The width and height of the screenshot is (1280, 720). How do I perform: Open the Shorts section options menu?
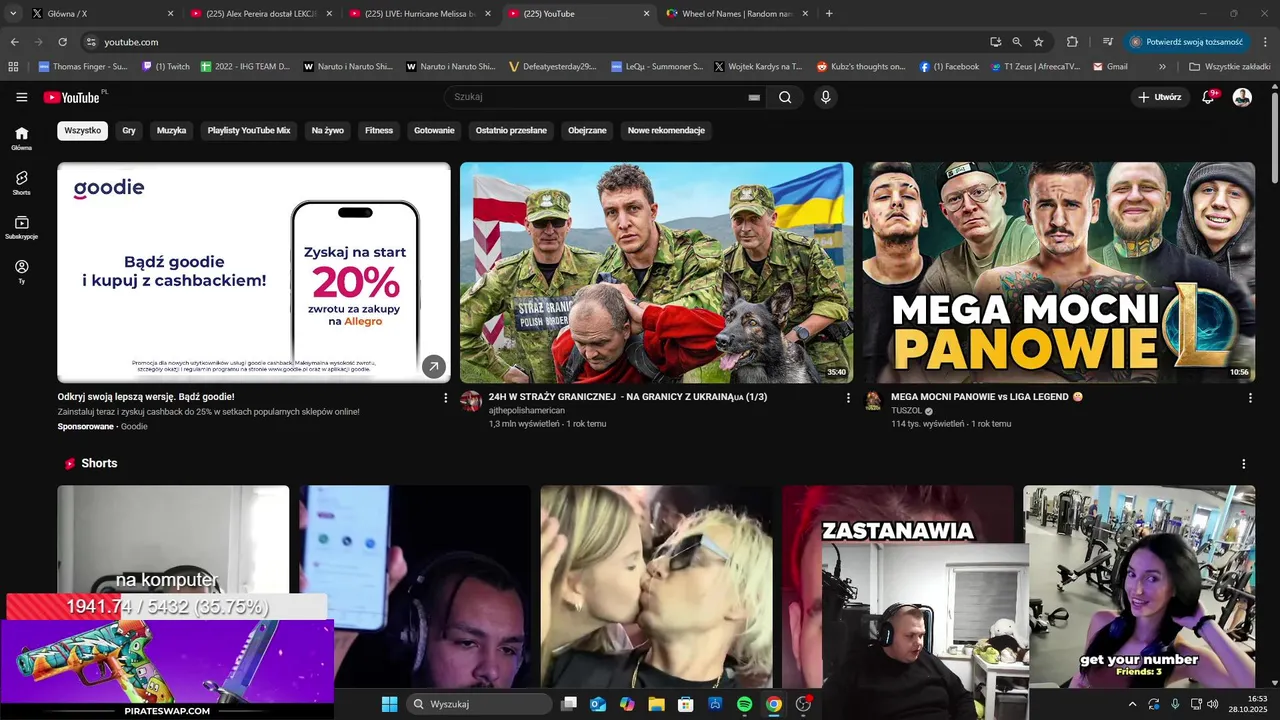[x=1244, y=464]
